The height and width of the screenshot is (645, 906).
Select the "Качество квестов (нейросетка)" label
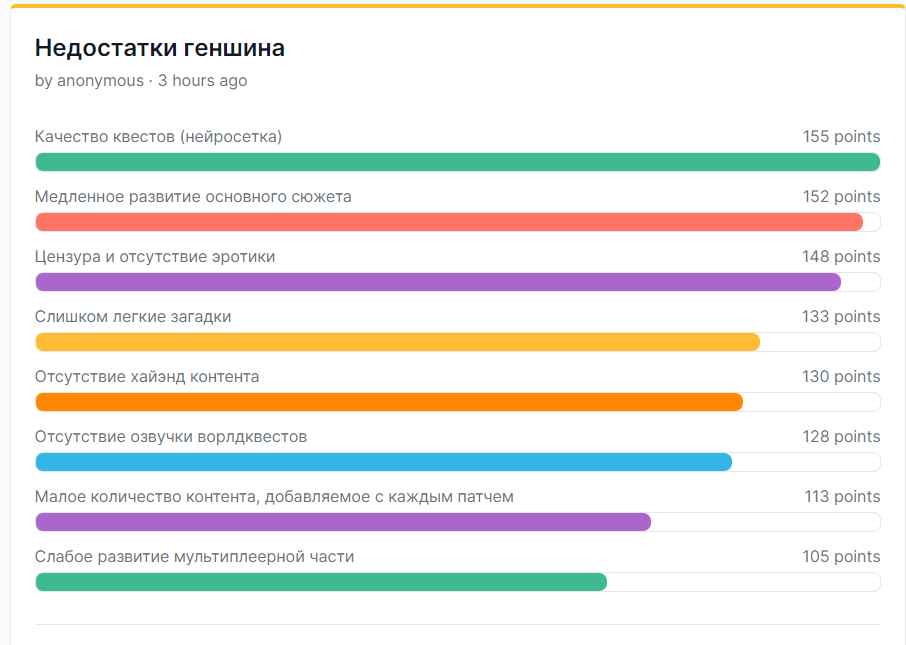pos(158,136)
